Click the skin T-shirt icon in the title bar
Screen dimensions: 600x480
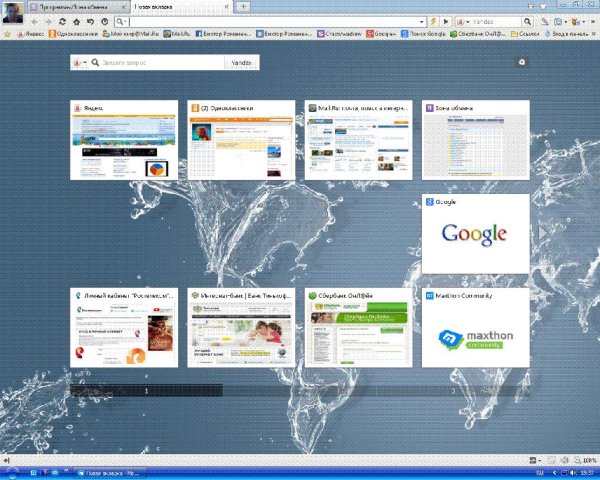[543, 7]
